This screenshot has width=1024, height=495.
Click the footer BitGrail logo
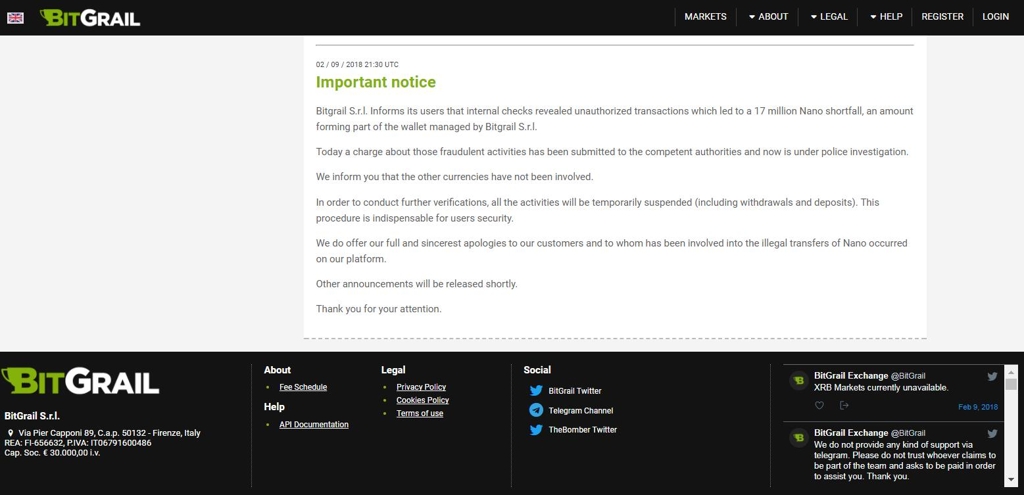coord(80,381)
